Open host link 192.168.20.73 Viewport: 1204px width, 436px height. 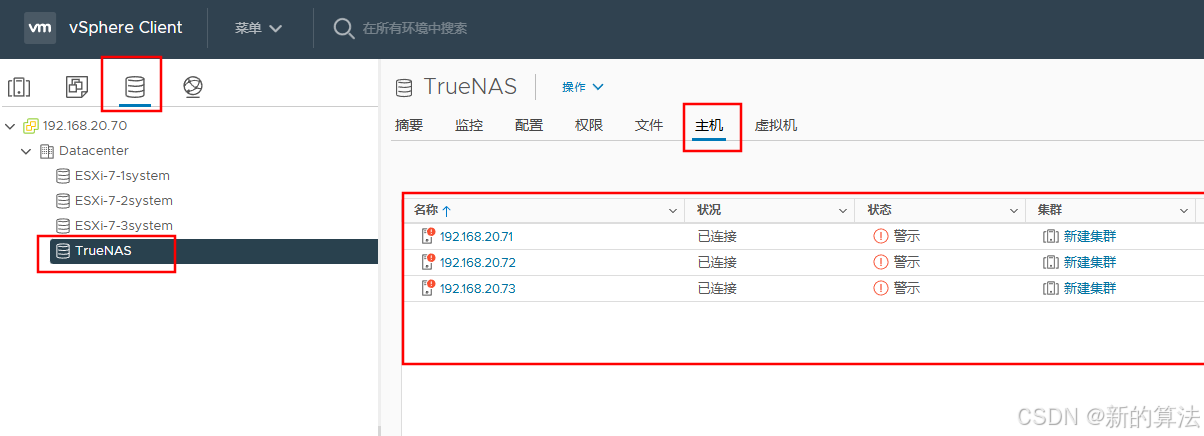(x=476, y=289)
